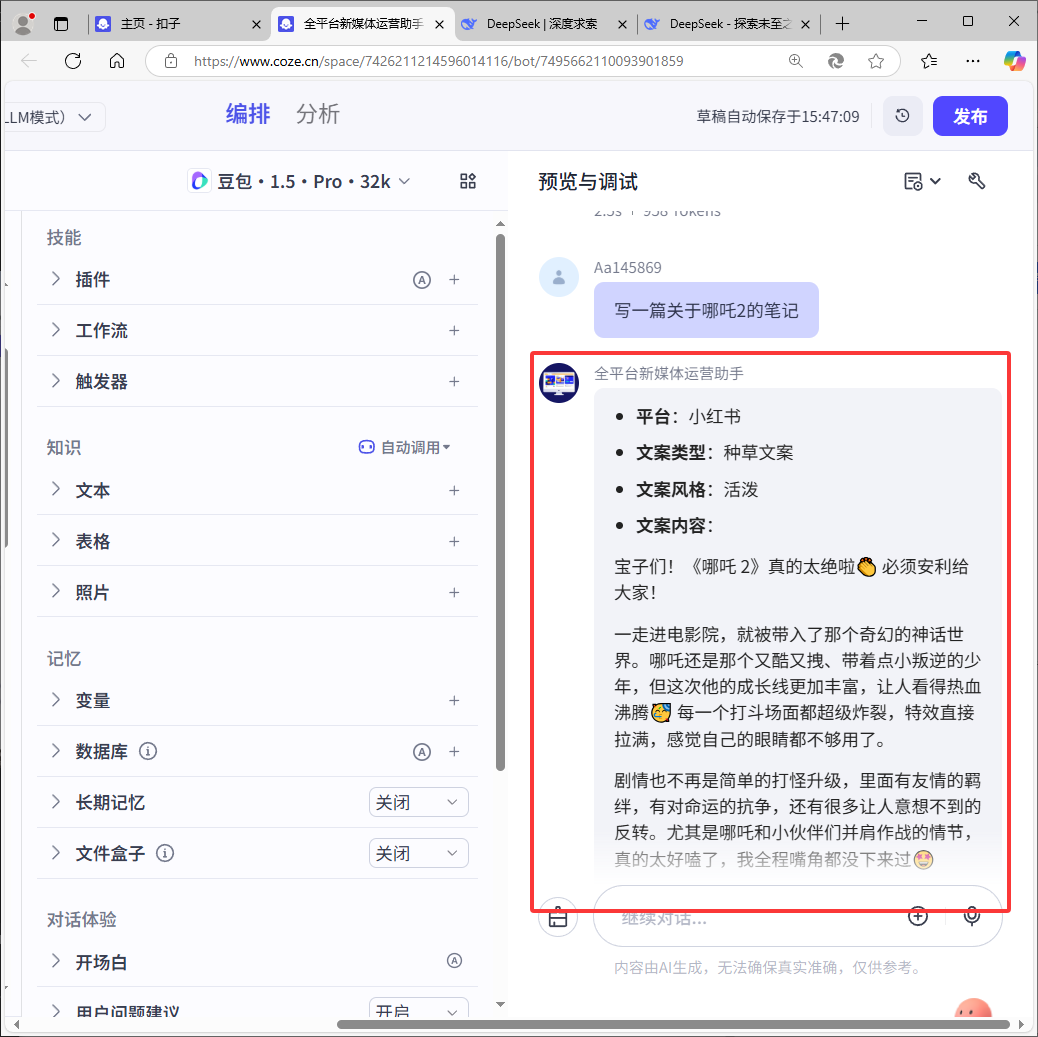Screen dimensions: 1038x1037
Task: Click the 发布 publish button
Action: [x=970, y=116]
